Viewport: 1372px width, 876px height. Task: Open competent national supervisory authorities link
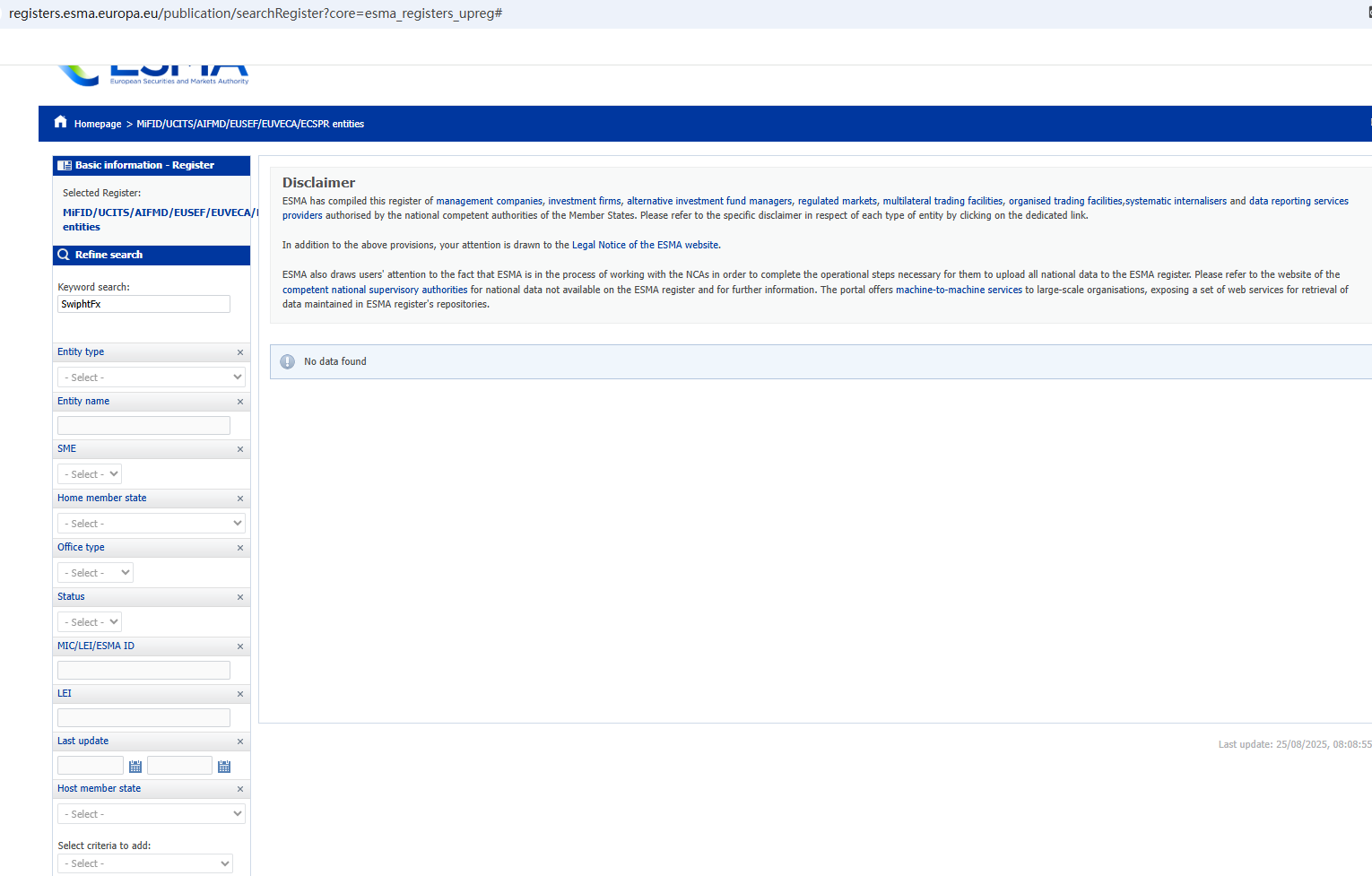(x=375, y=290)
